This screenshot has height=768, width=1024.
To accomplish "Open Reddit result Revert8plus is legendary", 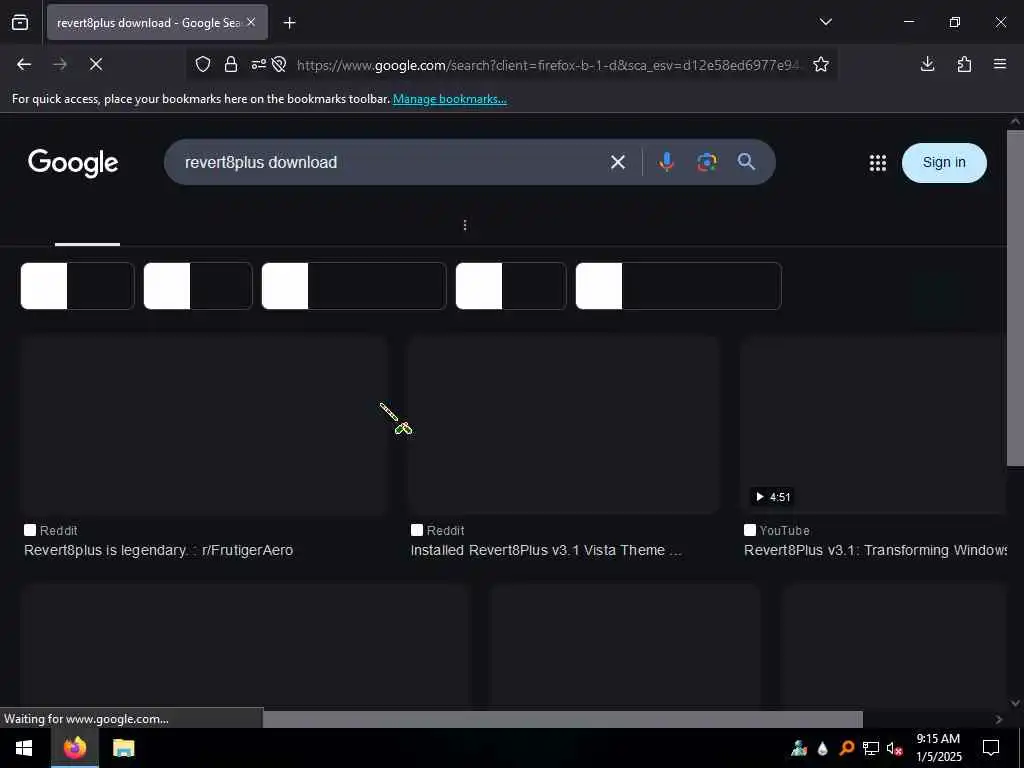I will pos(158,551).
